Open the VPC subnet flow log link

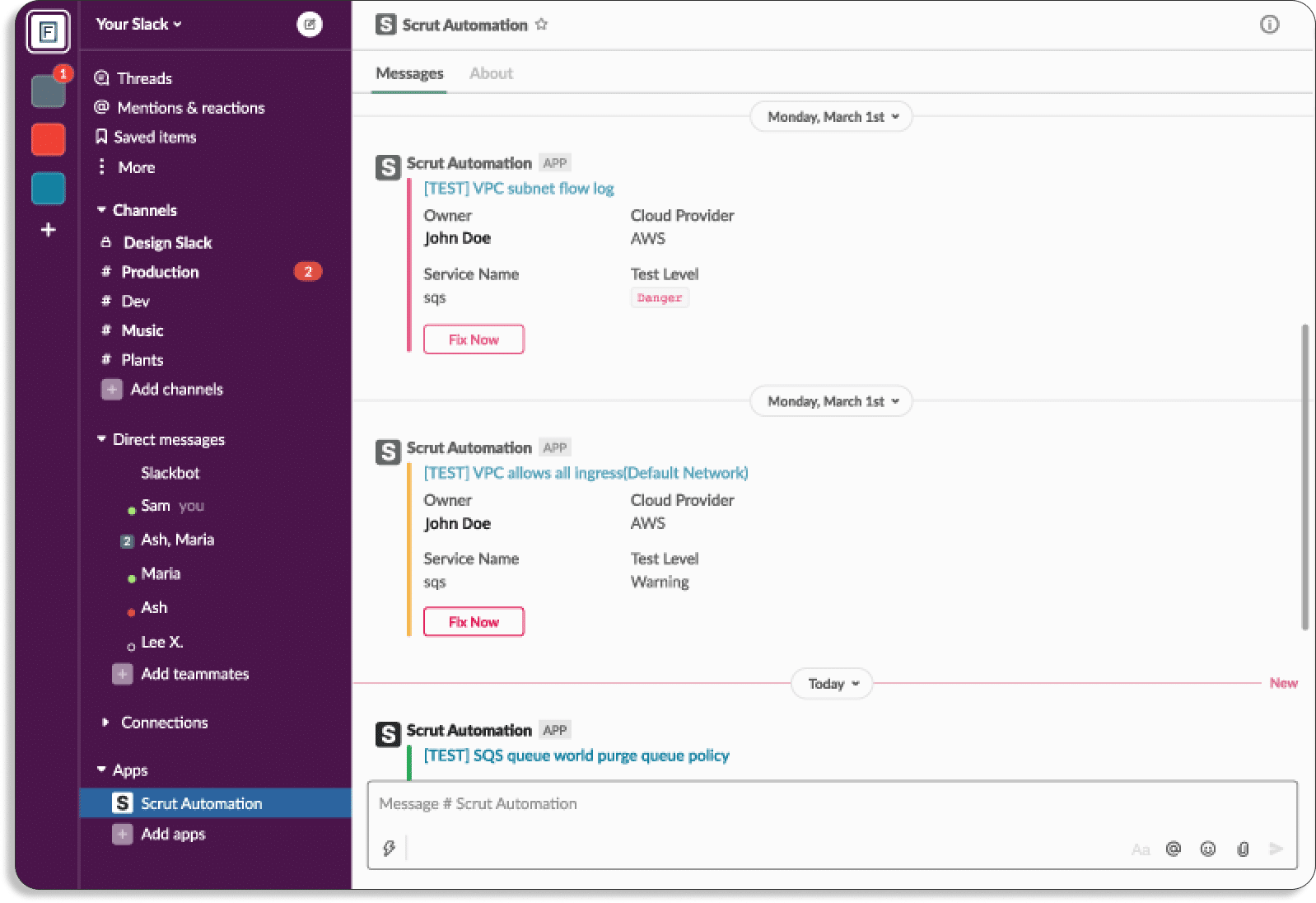[519, 189]
